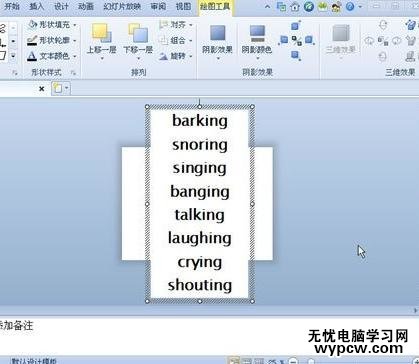Click the 形状轮廓 pen icon
The height and width of the screenshot is (364, 419).
click(x=32, y=41)
